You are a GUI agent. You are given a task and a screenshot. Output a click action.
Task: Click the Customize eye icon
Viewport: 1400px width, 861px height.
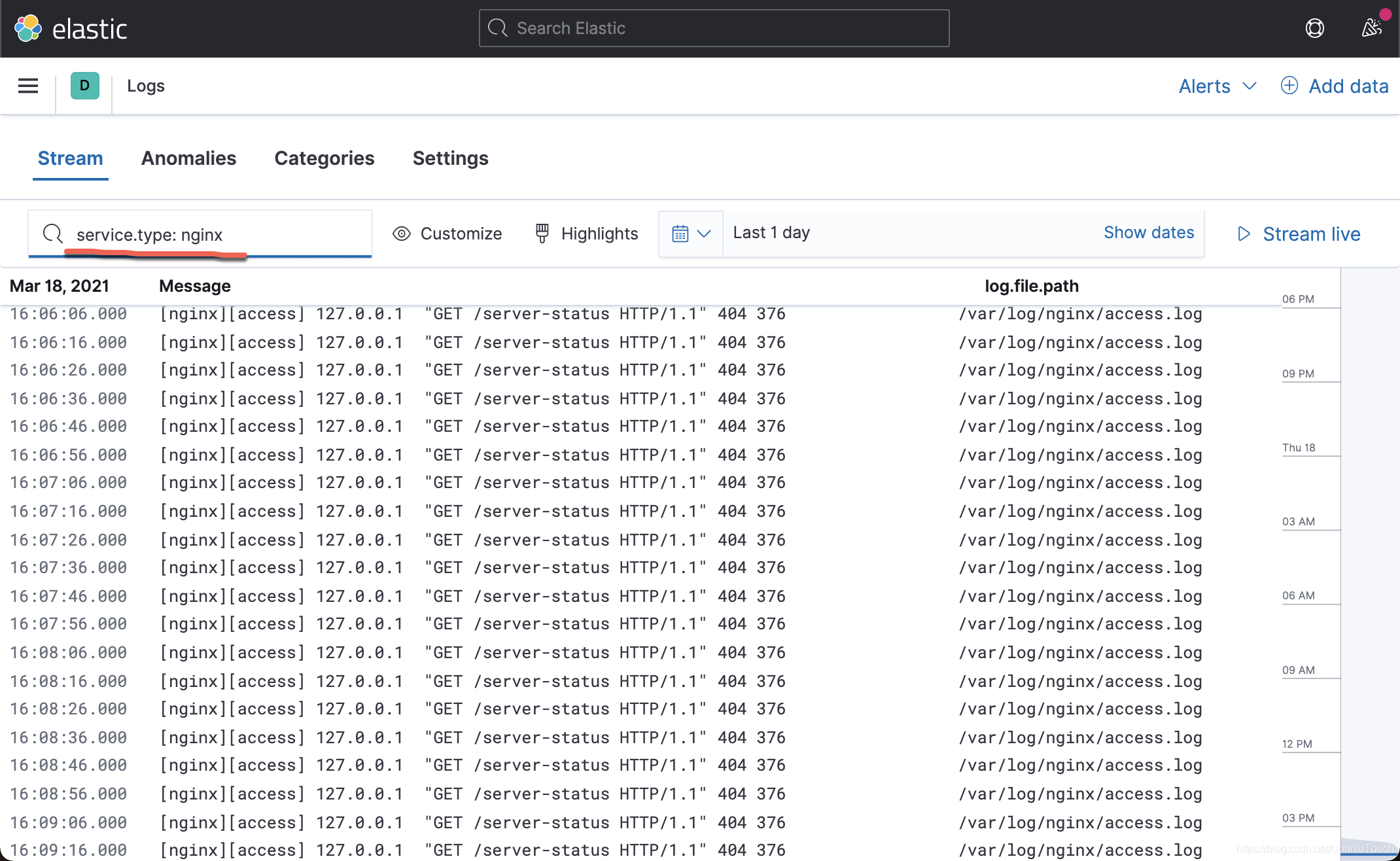click(402, 234)
